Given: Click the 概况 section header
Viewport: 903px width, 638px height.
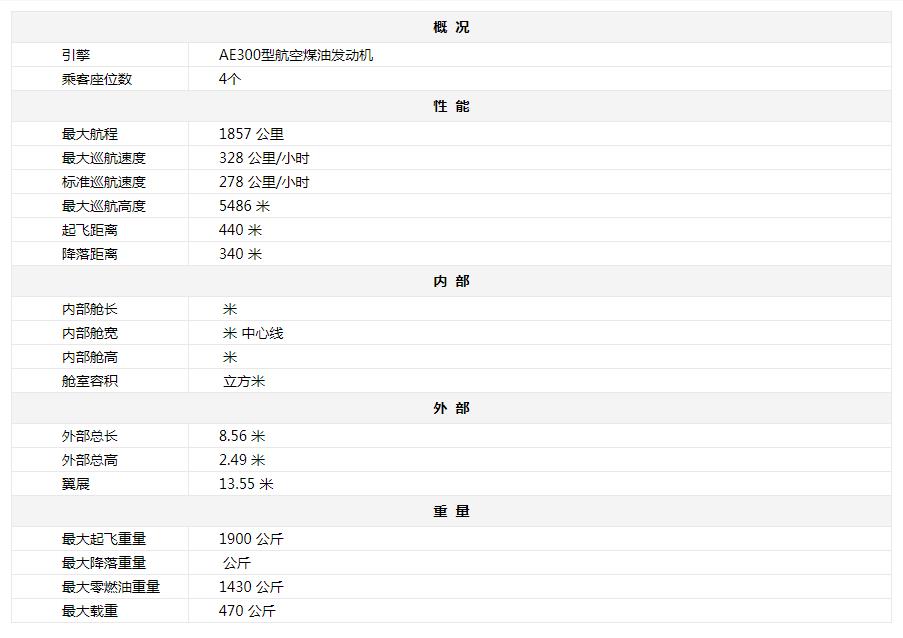Looking at the screenshot, I should [451, 27].
